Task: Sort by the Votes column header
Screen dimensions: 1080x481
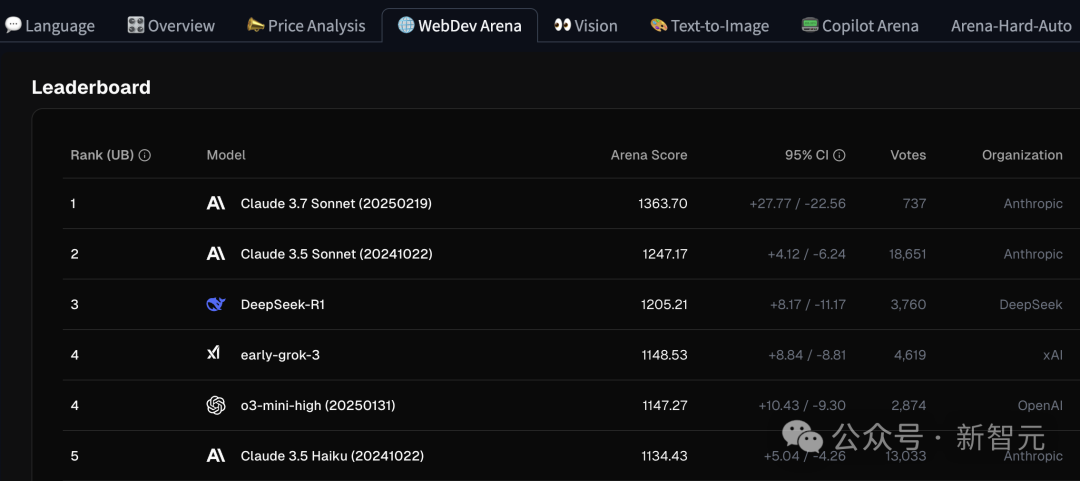Action: [x=908, y=156]
